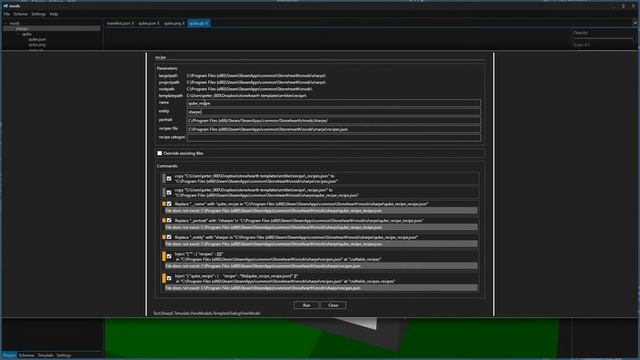The width and height of the screenshot is (640, 360).
Task: Close the qube.png tab with its X
Action: pyautogui.click(x=183, y=23)
